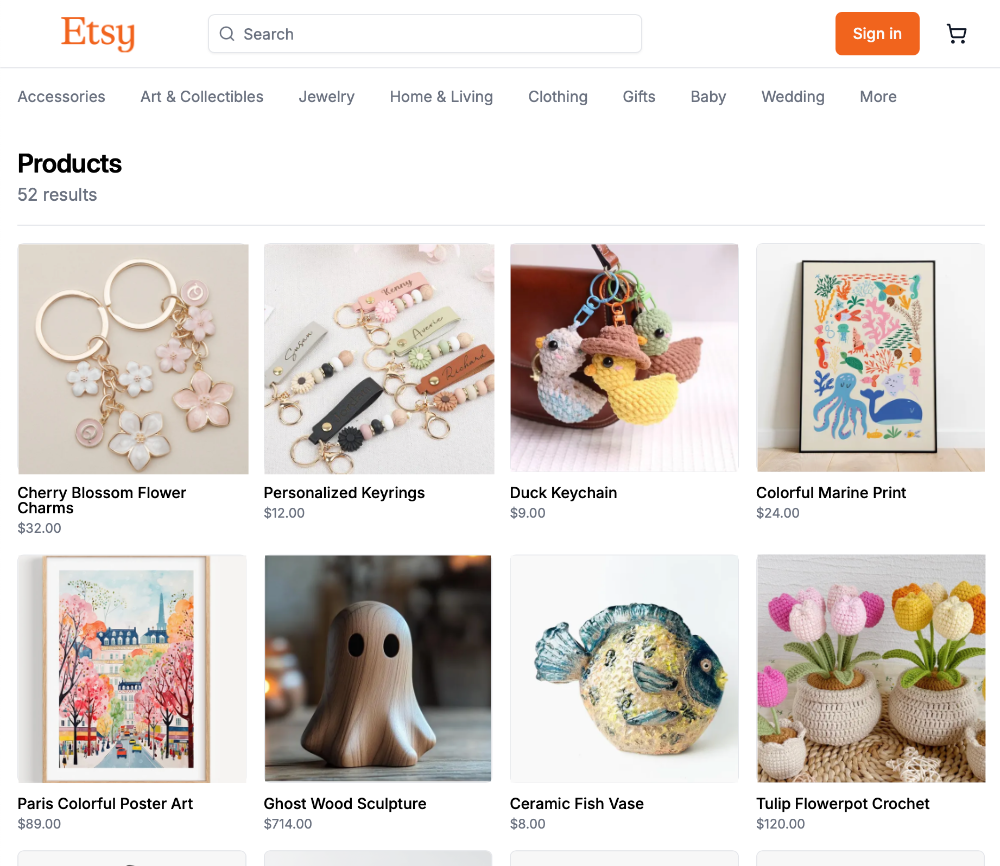Open the Cherry Blossom Flower Charms listing
Viewport: 1000px width, 866px height.
coord(133,358)
